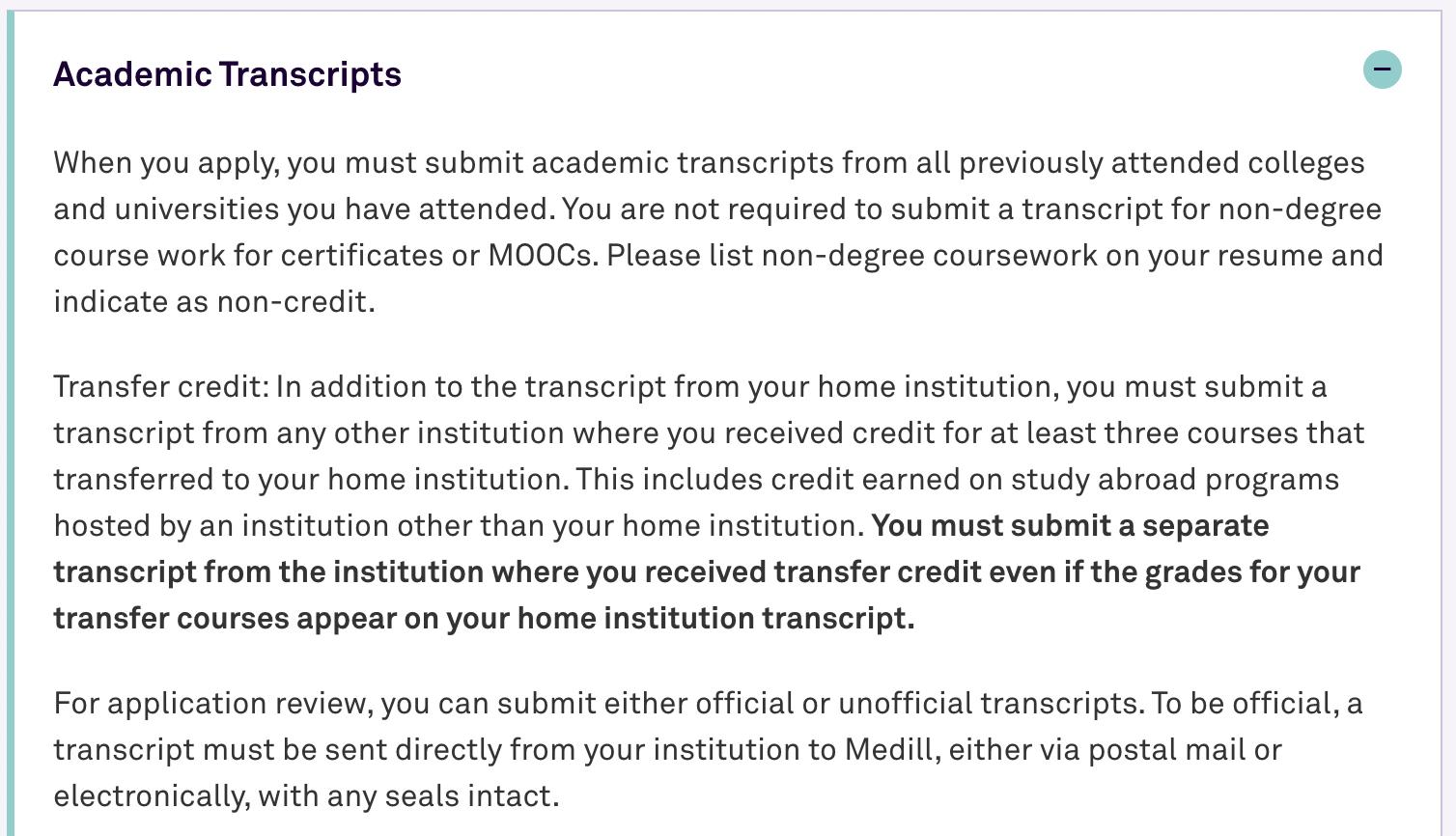Click the Academic Transcripts heading
Image resolution: width=1456 pixels, height=836 pixels.
pos(227,74)
